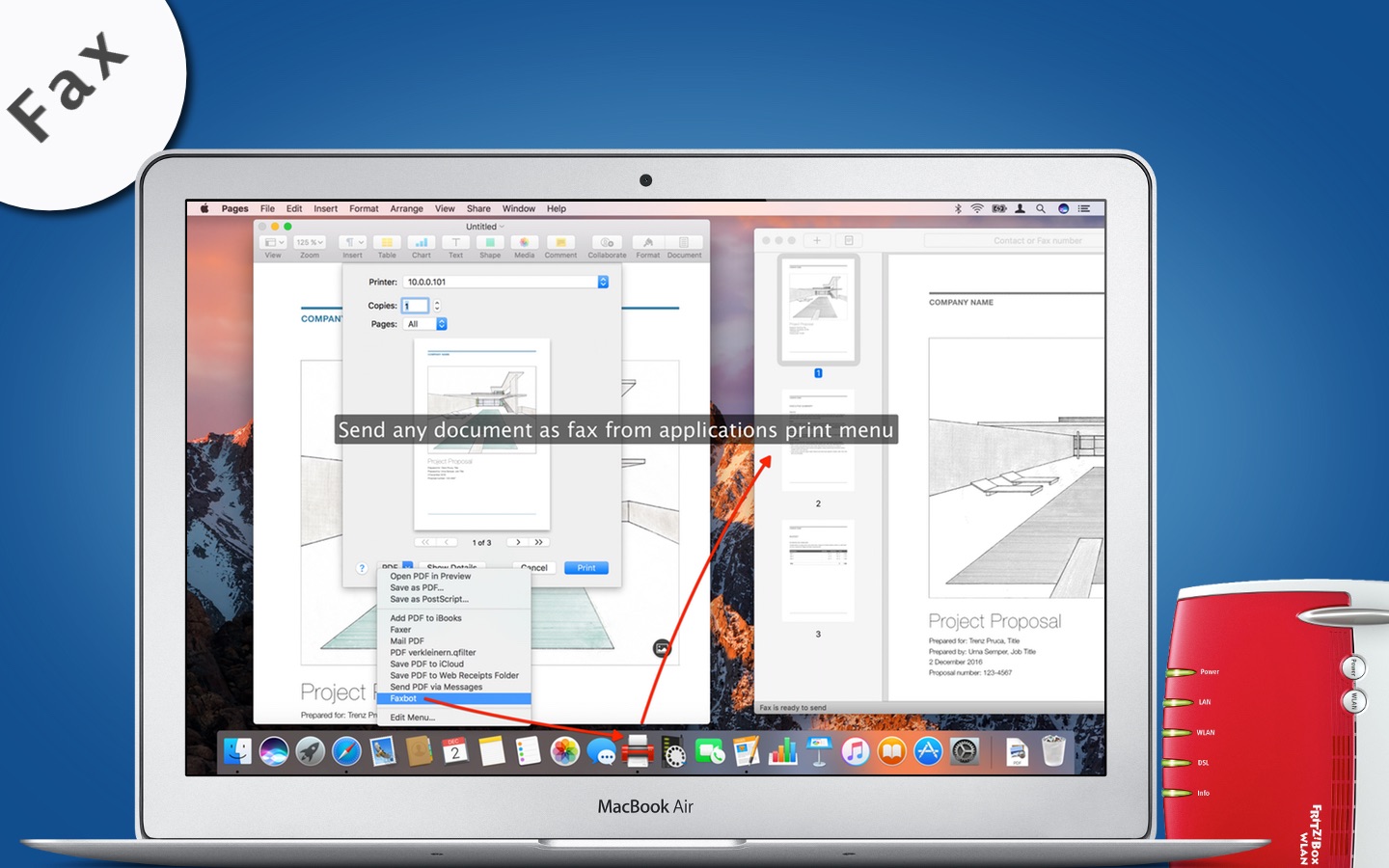The height and width of the screenshot is (868, 1389).
Task: Open App Store icon in dock
Action: pyautogui.click(x=928, y=751)
